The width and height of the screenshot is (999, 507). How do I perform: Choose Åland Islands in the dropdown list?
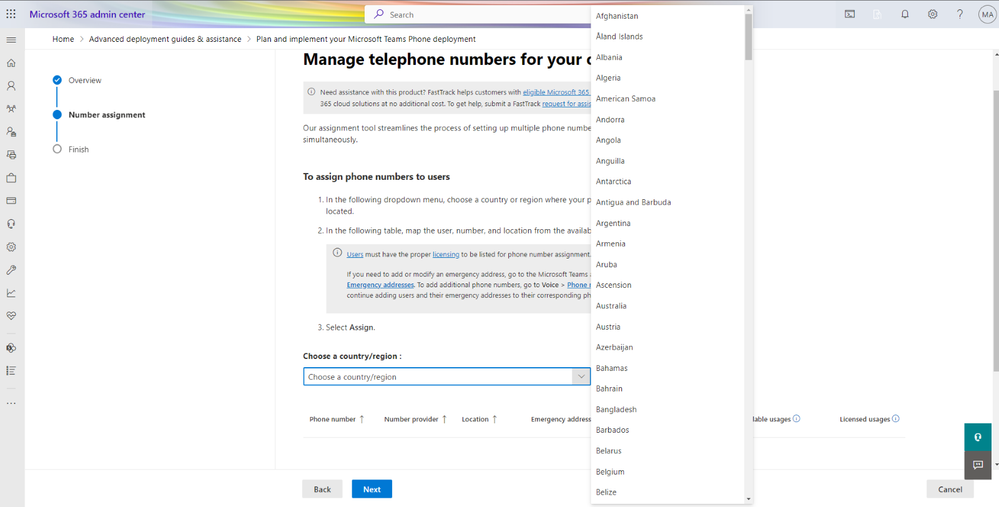[668, 36]
